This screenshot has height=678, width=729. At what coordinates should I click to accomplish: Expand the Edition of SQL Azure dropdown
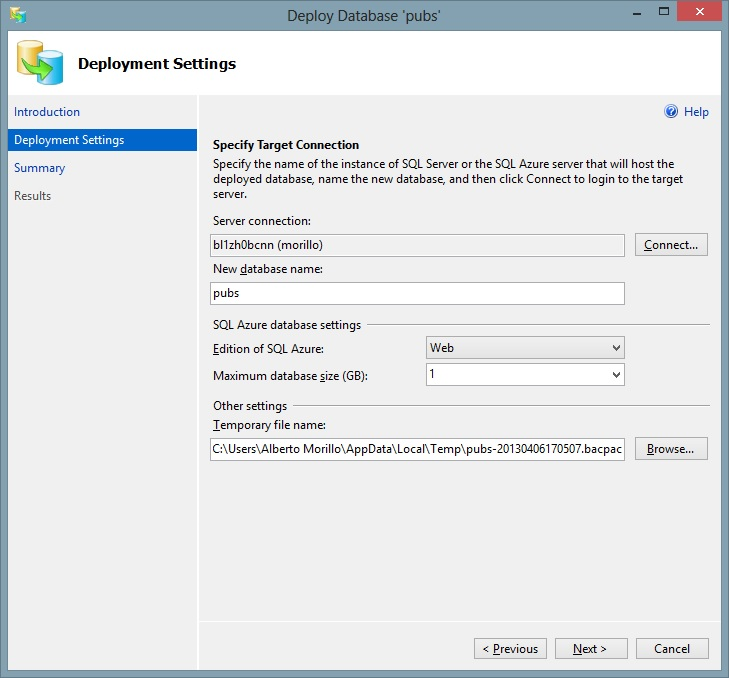coord(525,348)
